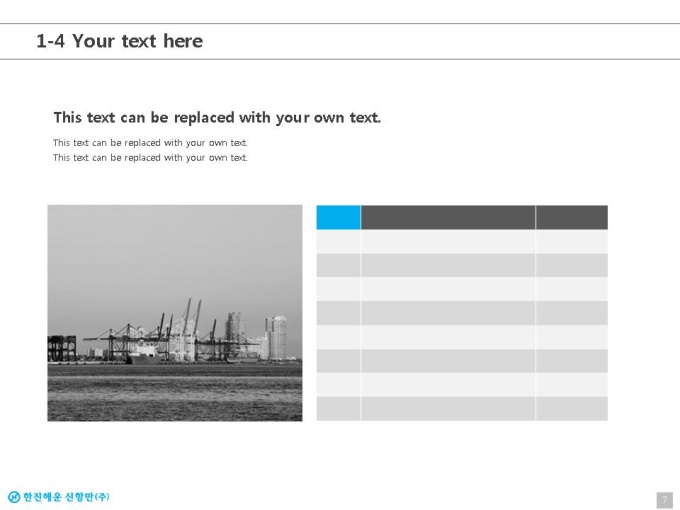Screen dimensions: 680x510
Task: Select the third data row's first column cell
Action: coord(338,289)
